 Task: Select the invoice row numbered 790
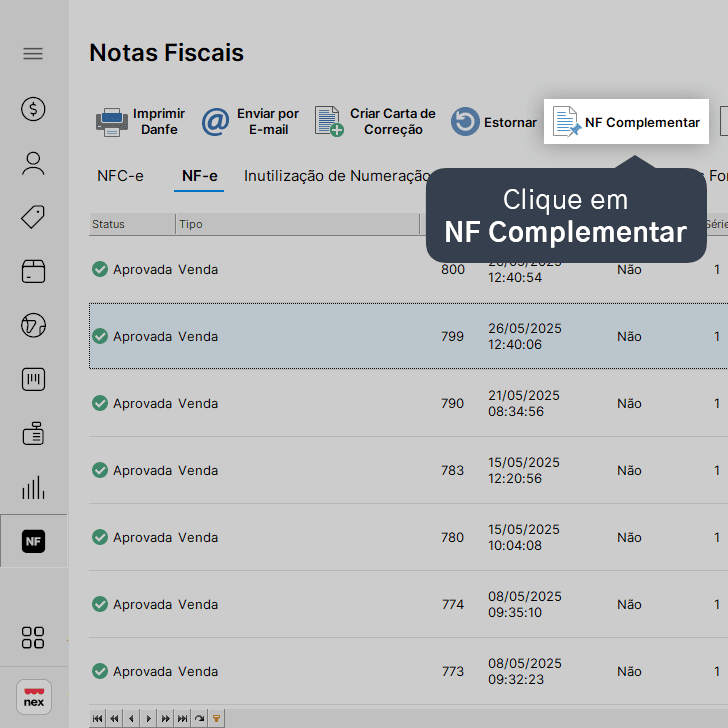(x=409, y=403)
